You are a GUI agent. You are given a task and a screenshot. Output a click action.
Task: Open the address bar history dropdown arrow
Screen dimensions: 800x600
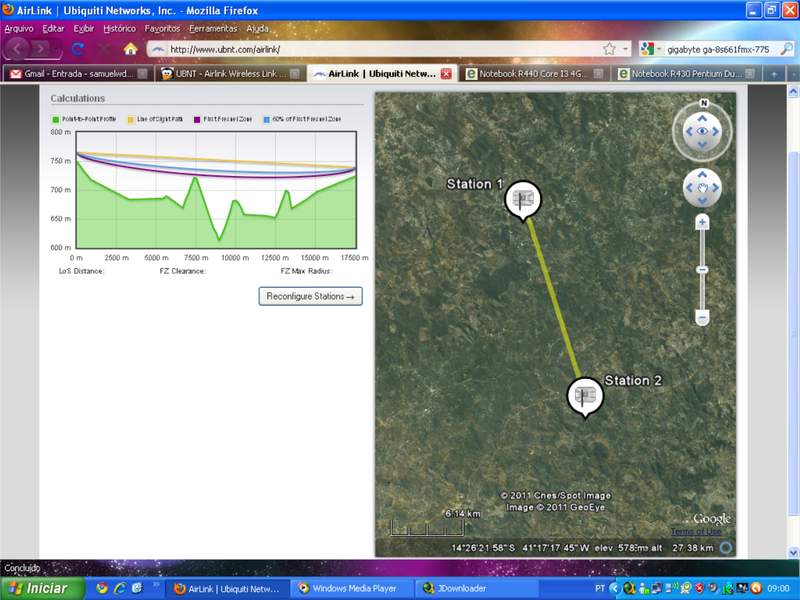[625, 49]
